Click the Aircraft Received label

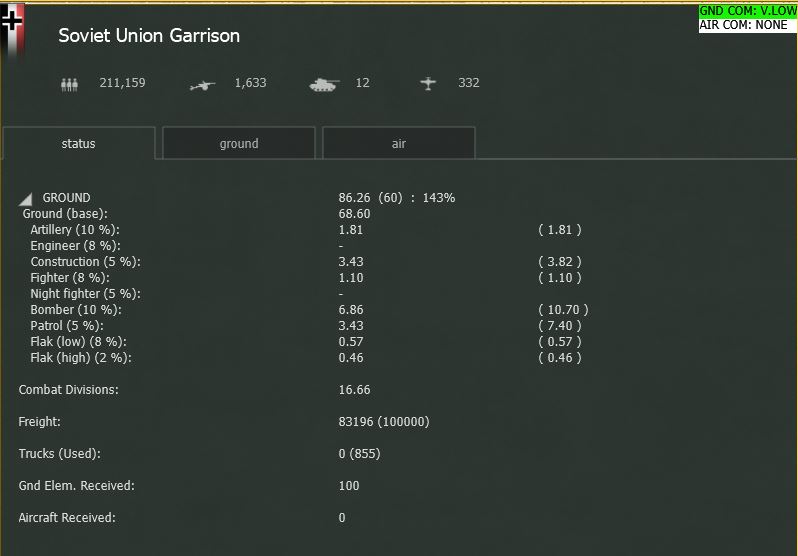click(67, 518)
